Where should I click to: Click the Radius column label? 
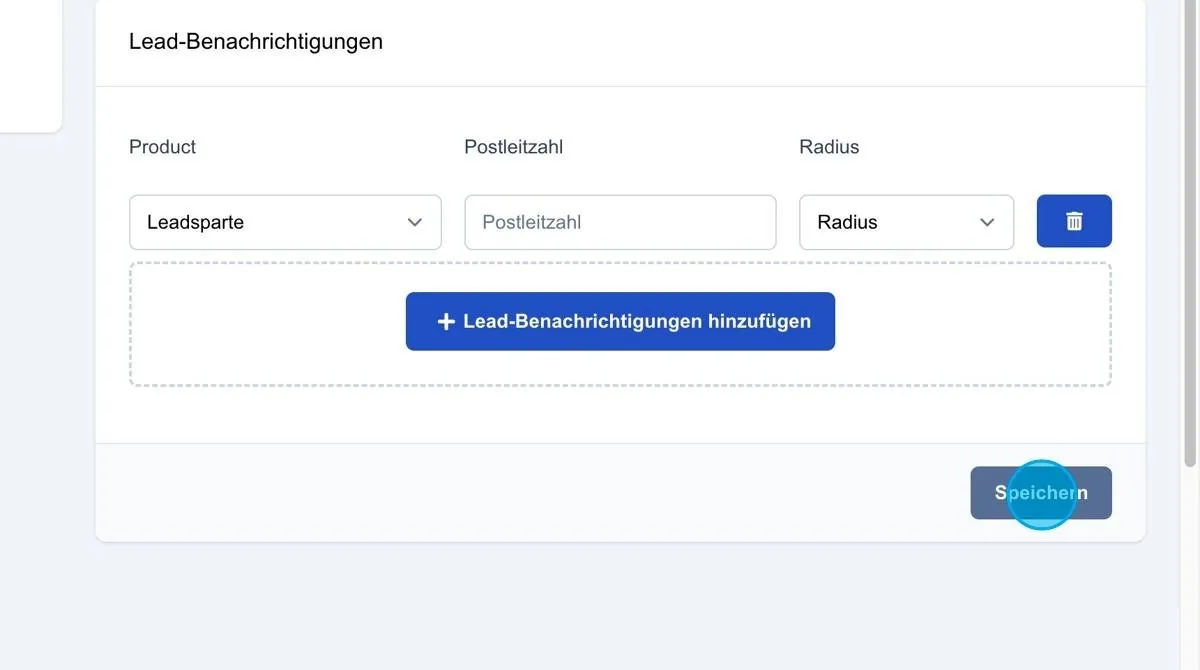point(829,147)
